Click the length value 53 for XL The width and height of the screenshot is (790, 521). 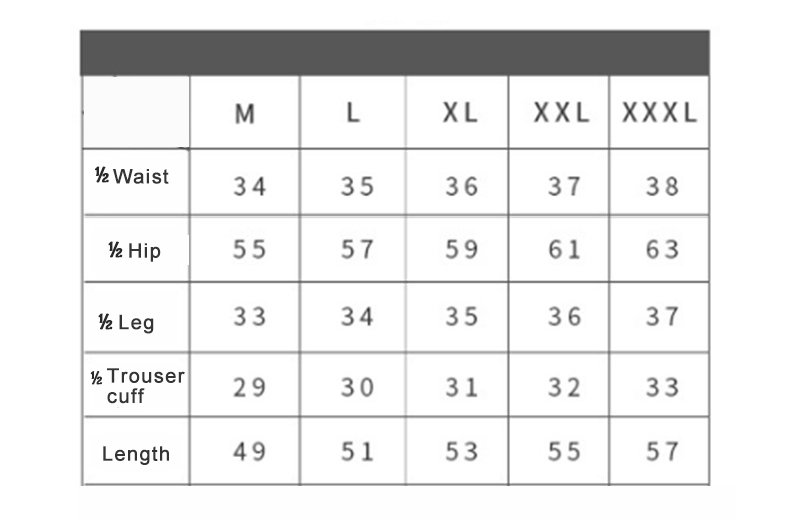coord(462,451)
